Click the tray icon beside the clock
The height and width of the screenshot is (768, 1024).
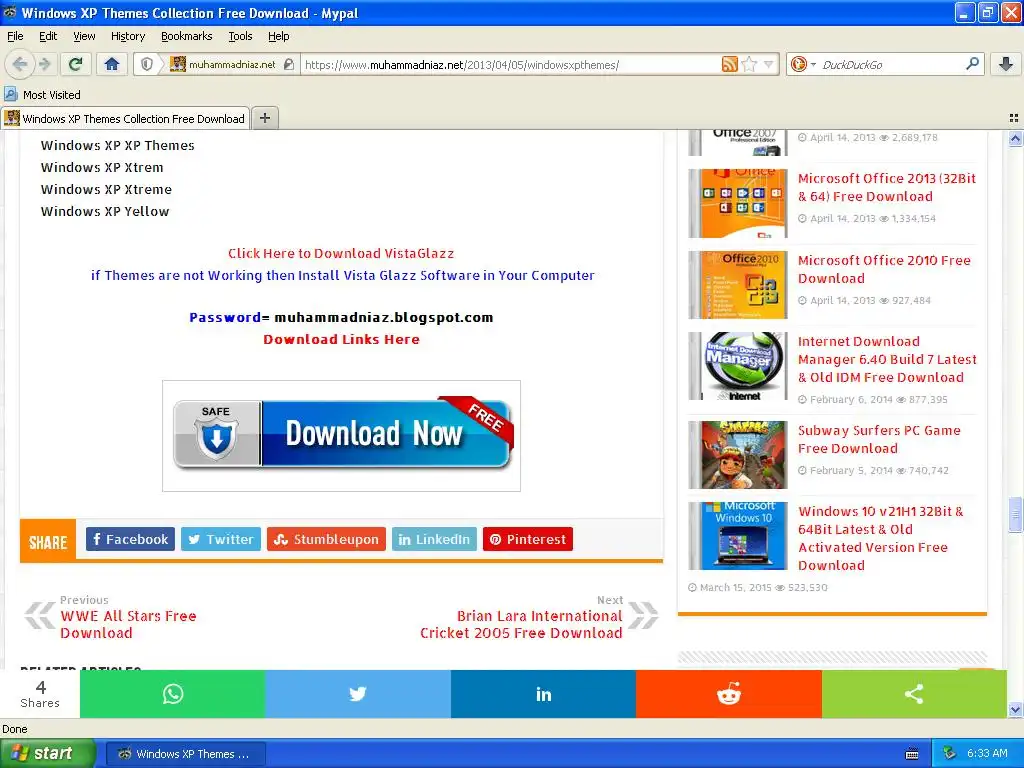click(949, 754)
